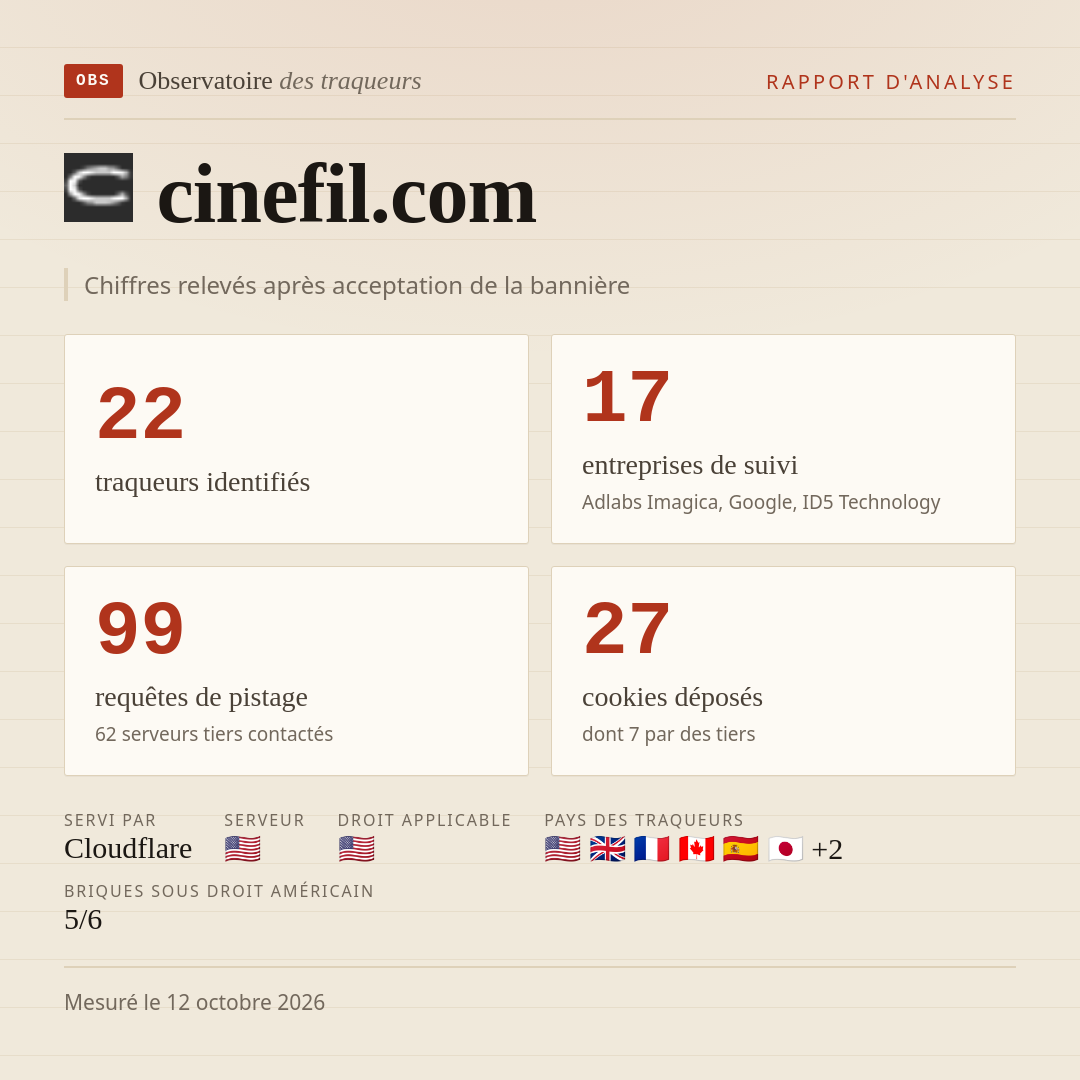Click the Spain flag
Screen dimensions: 1080x1080
coord(740,849)
